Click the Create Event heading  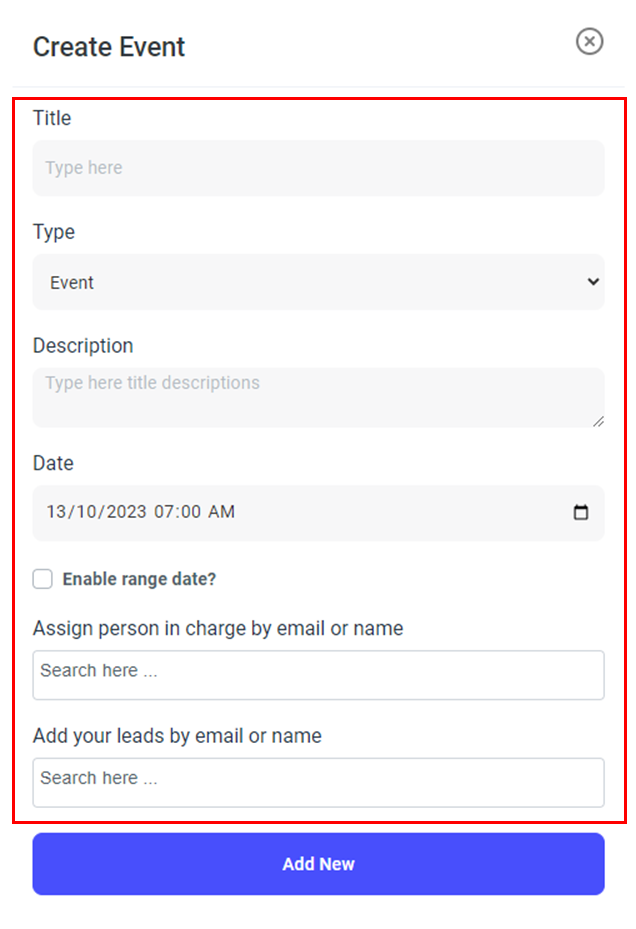pyautogui.click(x=109, y=47)
